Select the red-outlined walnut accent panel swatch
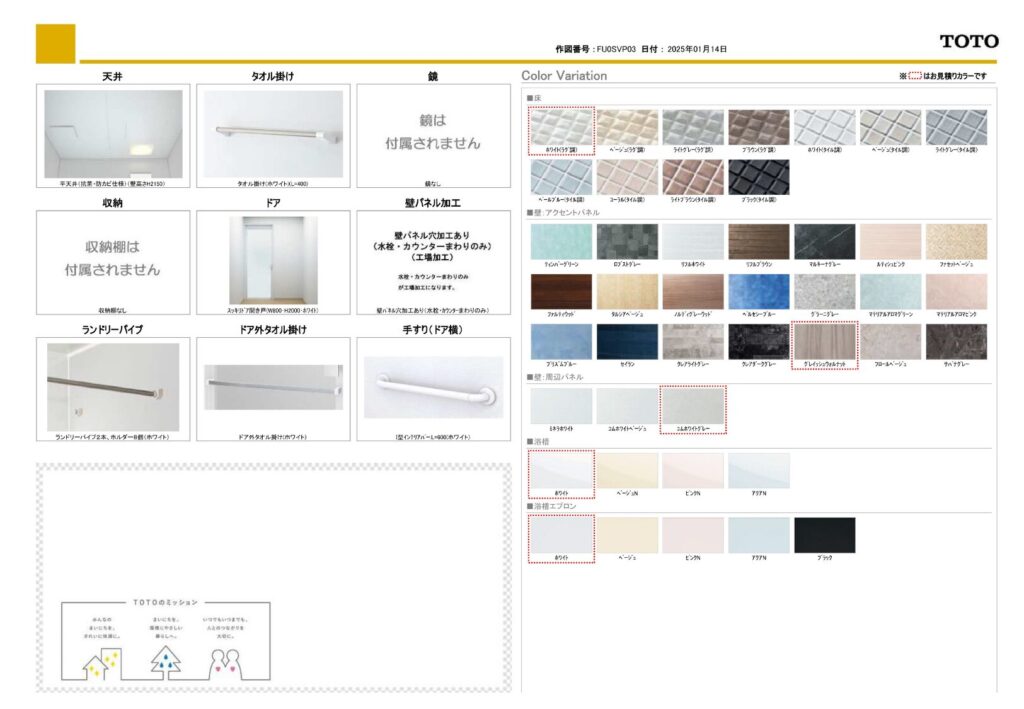This screenshot has height=709, width=1024. click(824, 342)
